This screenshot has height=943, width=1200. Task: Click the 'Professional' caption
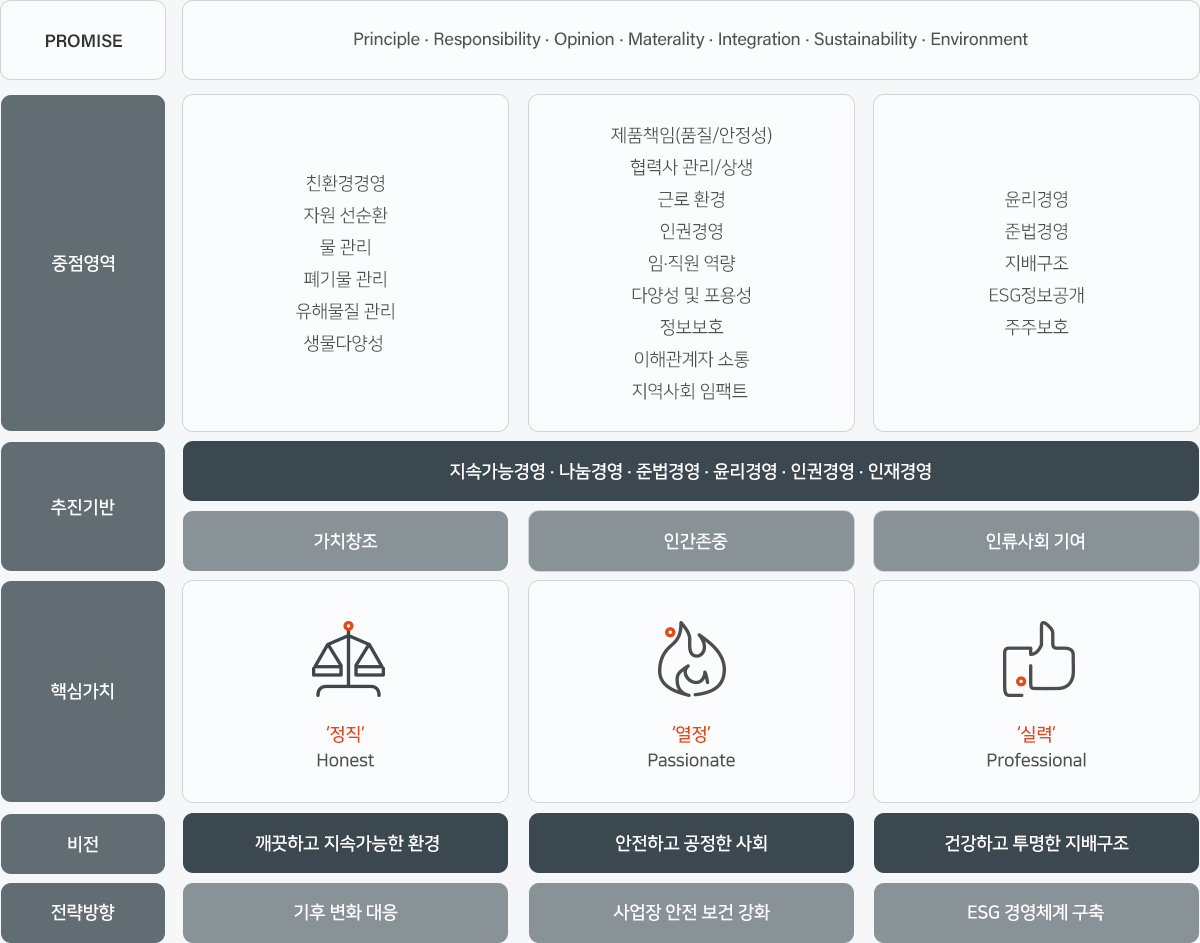(1036, 760)
